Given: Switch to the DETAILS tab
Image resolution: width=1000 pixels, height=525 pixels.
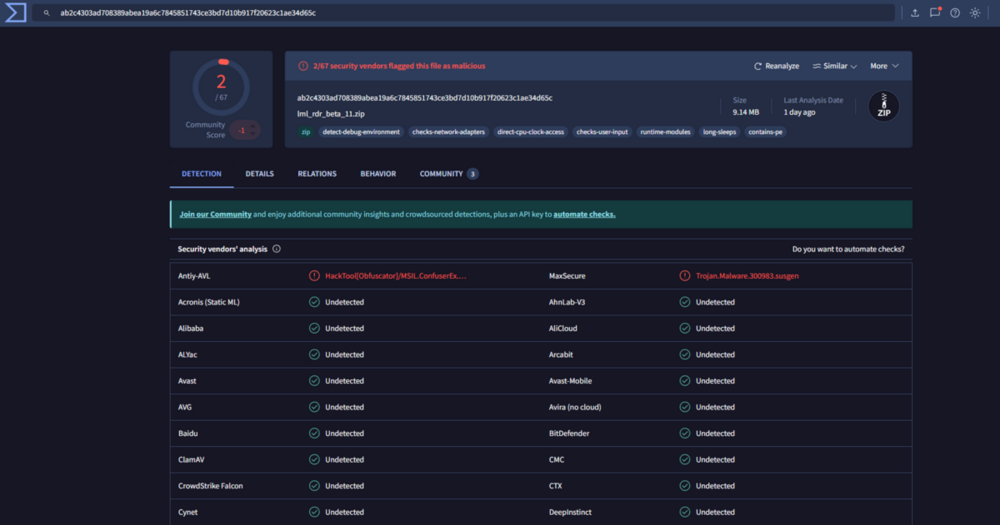Looking at the screenshot, I should (x=260, y=174).
